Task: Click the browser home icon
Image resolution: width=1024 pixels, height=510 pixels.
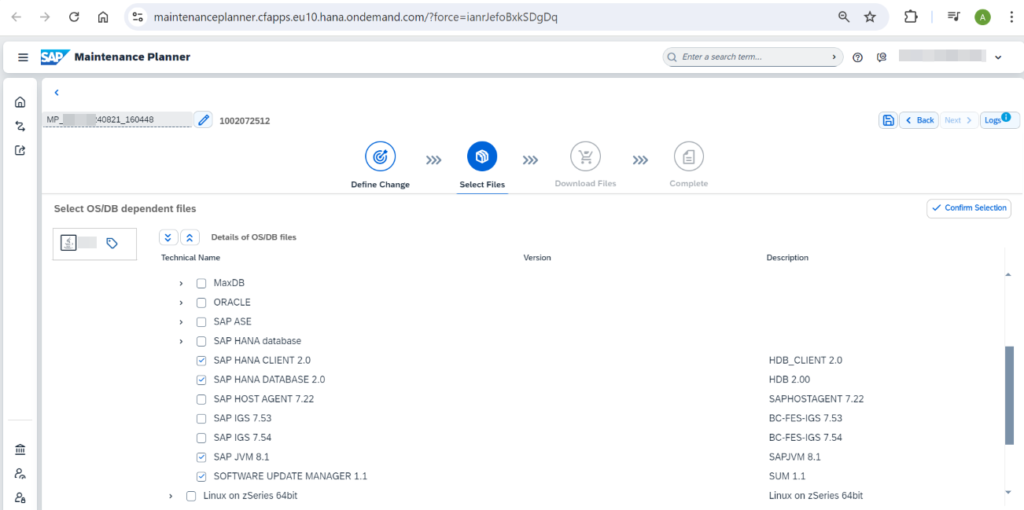Action: [x=103, y=18]
